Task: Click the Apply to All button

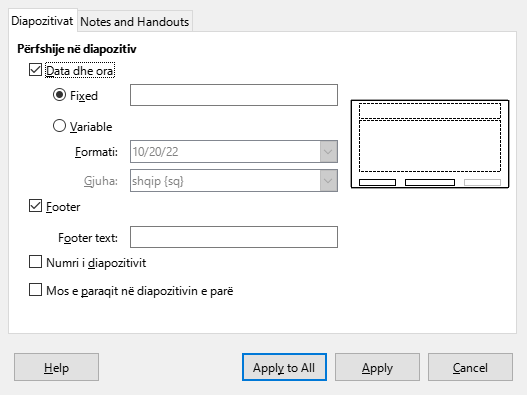Action: point(284,367)
